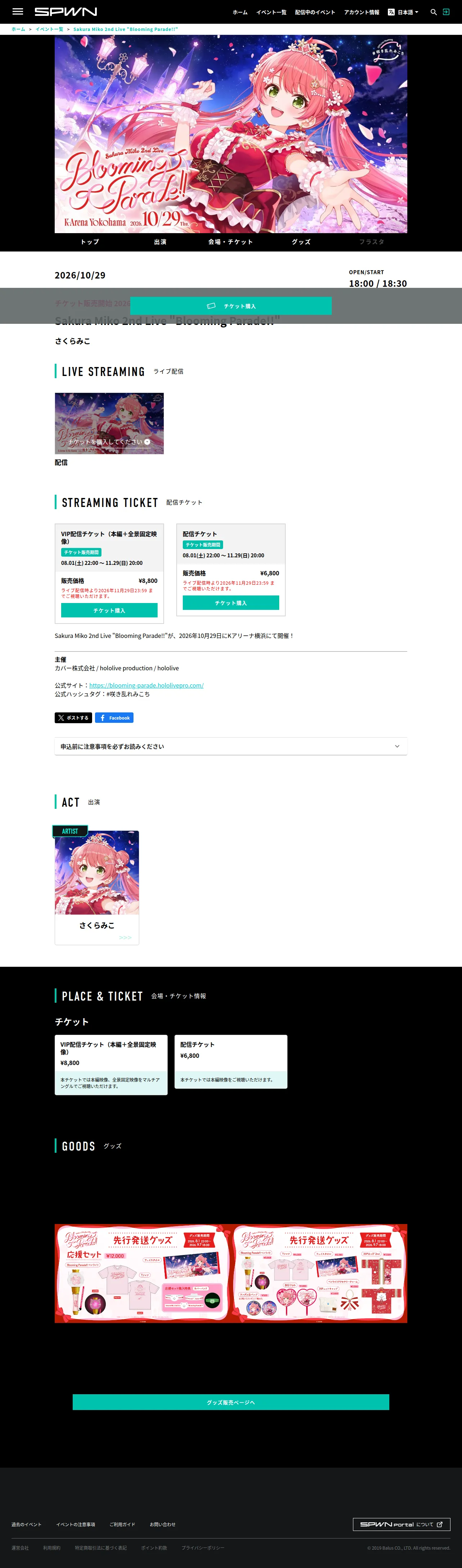Click the translate language icon
This screenshot has width=462, height=1568.
point(391,12)
